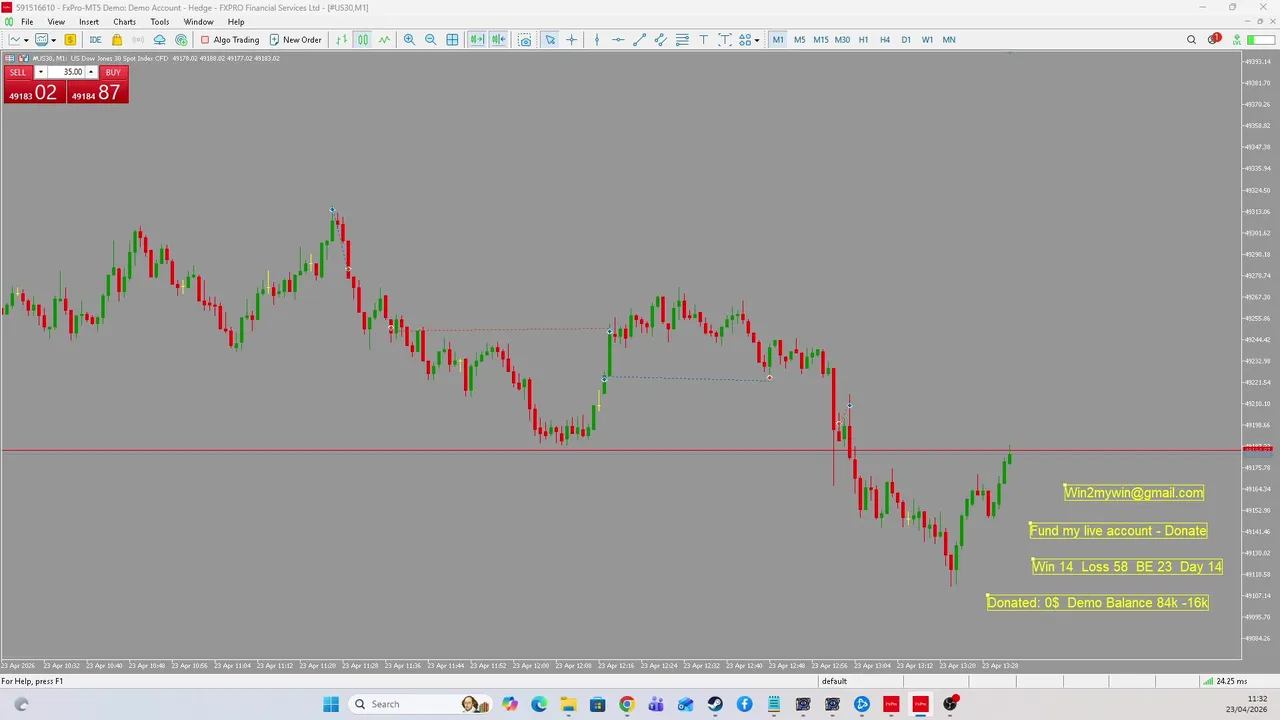Switch chart to bar chart
This screenshot has width=1280, height=720.
342,40
